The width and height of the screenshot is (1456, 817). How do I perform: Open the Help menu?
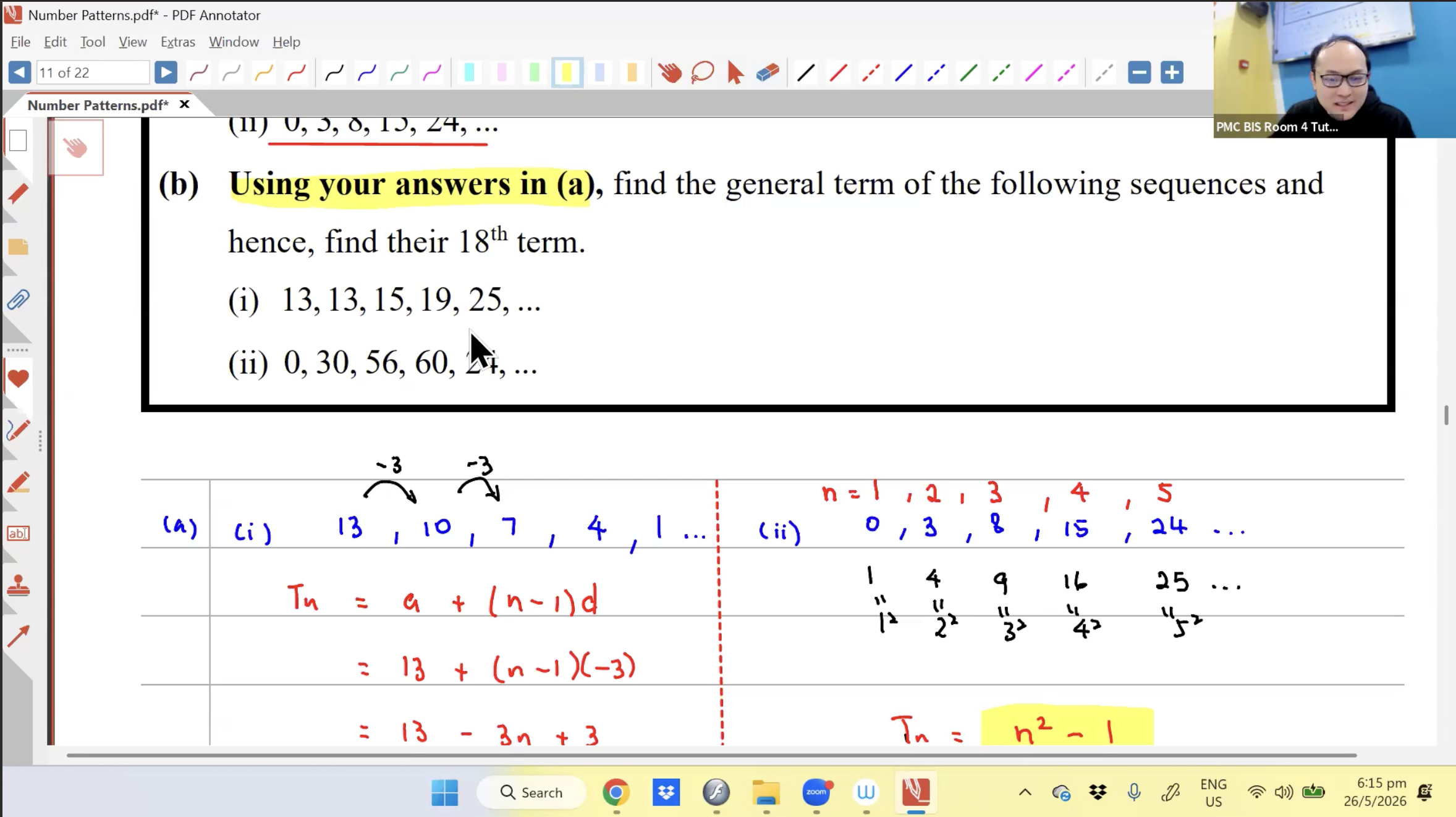click(287, 41)
